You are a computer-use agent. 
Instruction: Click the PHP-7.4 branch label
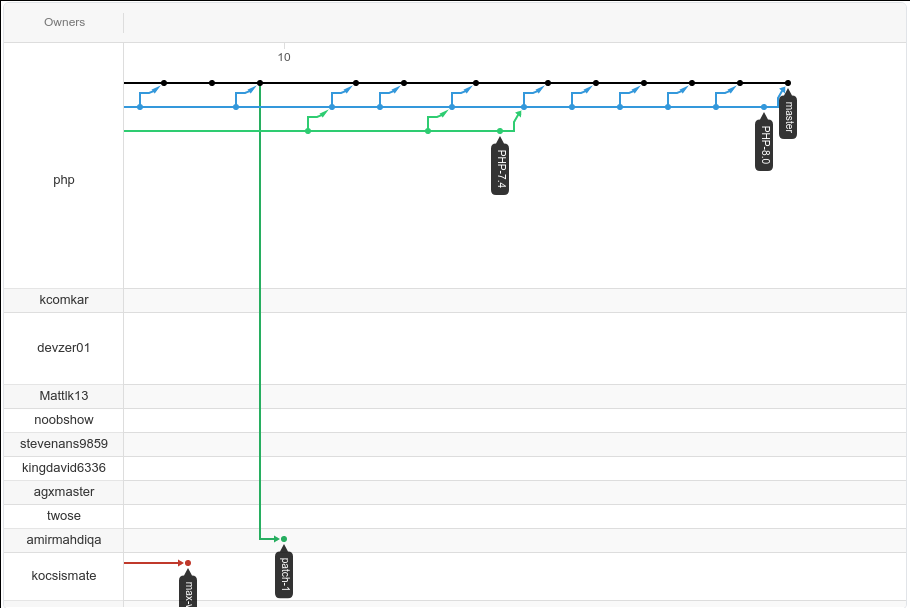click(x=500, y=169)
